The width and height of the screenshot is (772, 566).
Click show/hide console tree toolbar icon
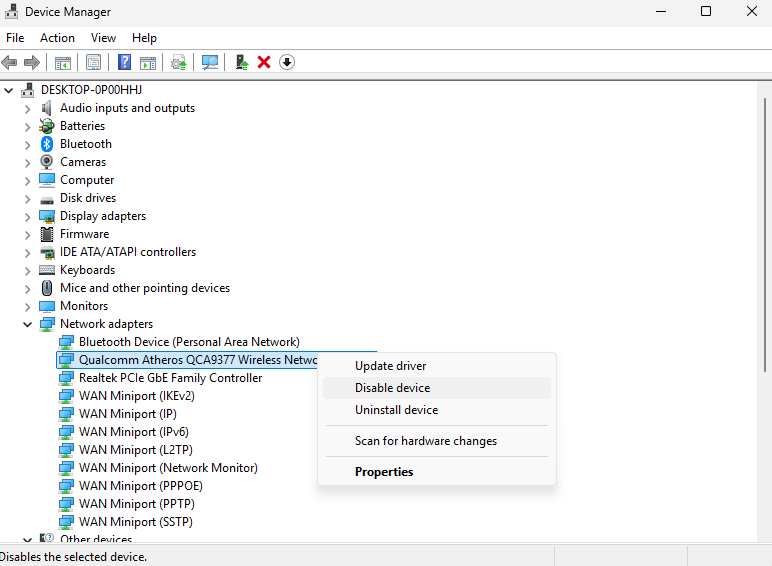click(63, 62)
